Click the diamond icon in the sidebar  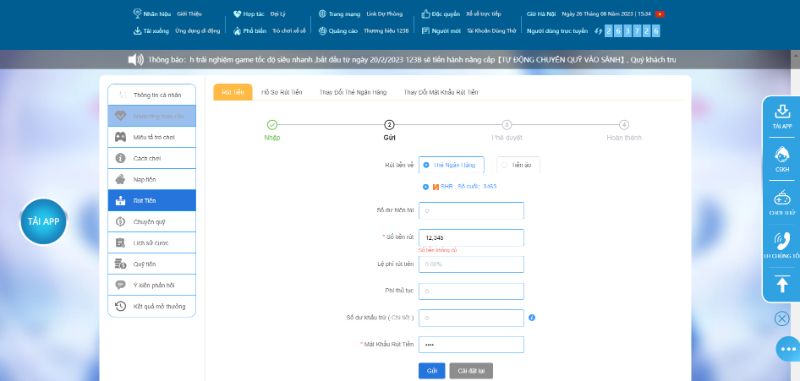(x=120, y=116)
